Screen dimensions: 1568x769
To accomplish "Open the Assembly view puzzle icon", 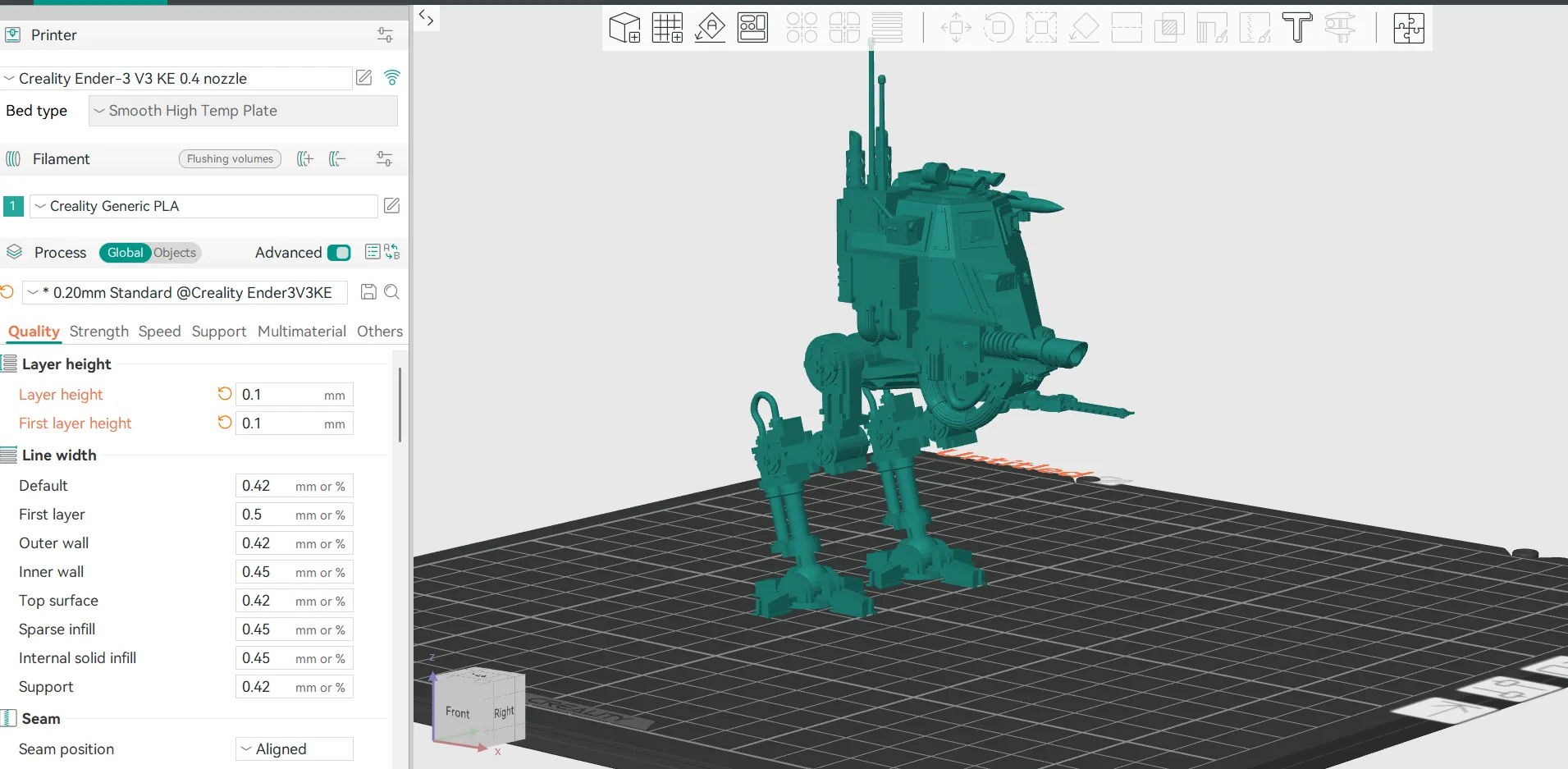I will [1409, 27].
